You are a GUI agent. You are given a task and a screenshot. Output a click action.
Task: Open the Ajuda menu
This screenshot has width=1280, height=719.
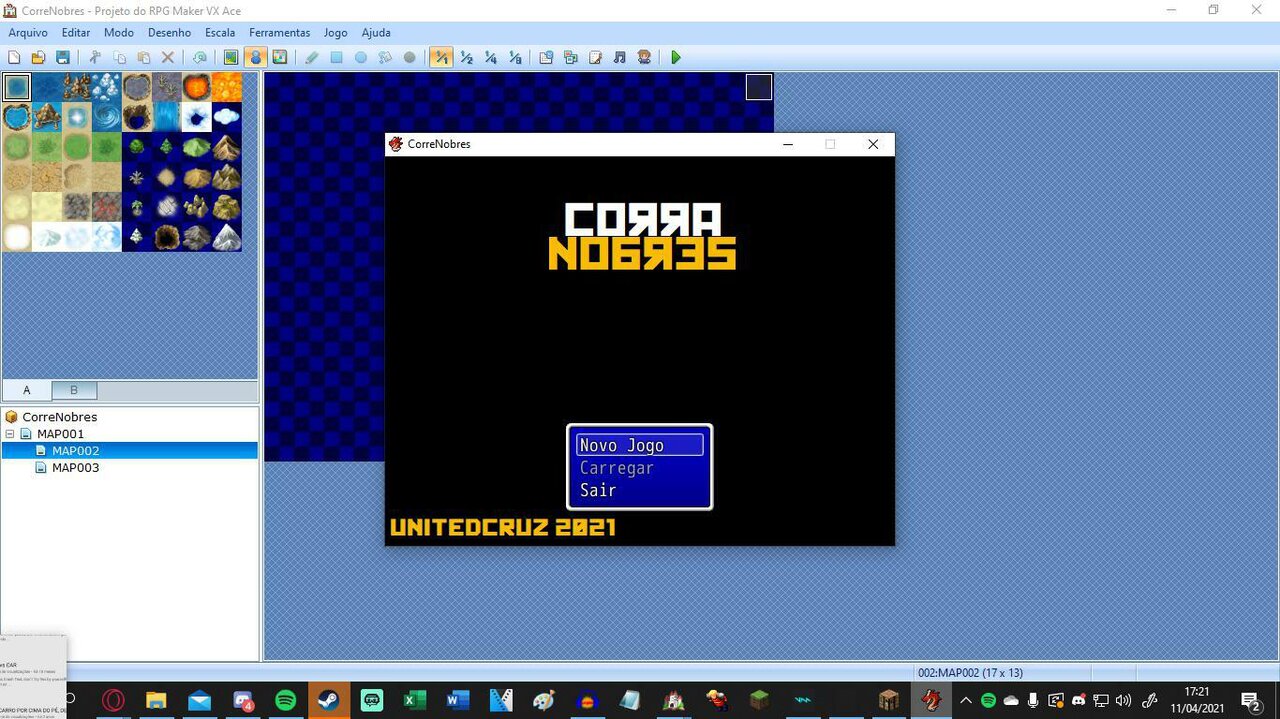(376, 33)
